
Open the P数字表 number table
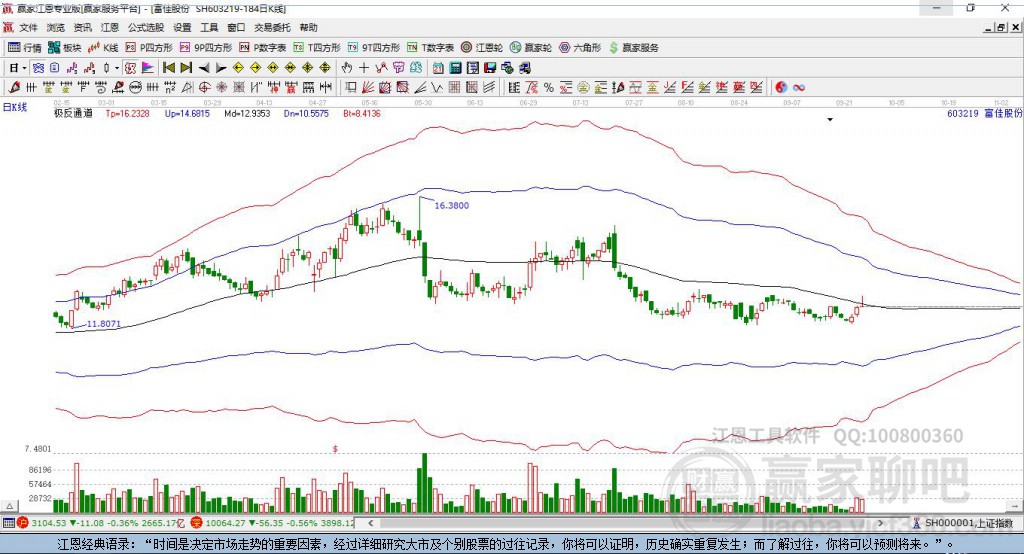point(263,48)
